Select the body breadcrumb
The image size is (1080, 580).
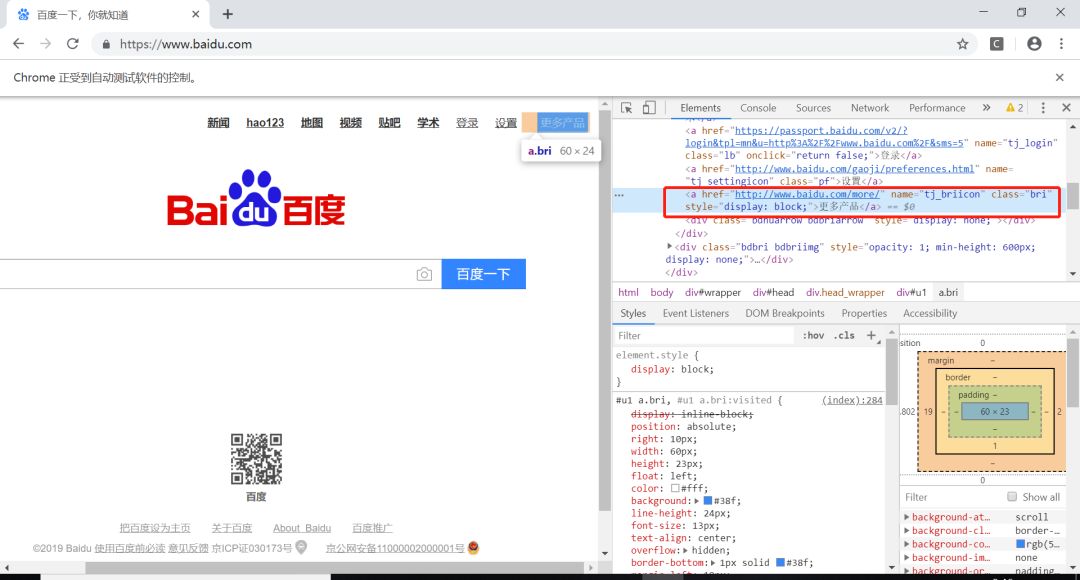pyautogui.click(x=661, y=293)
